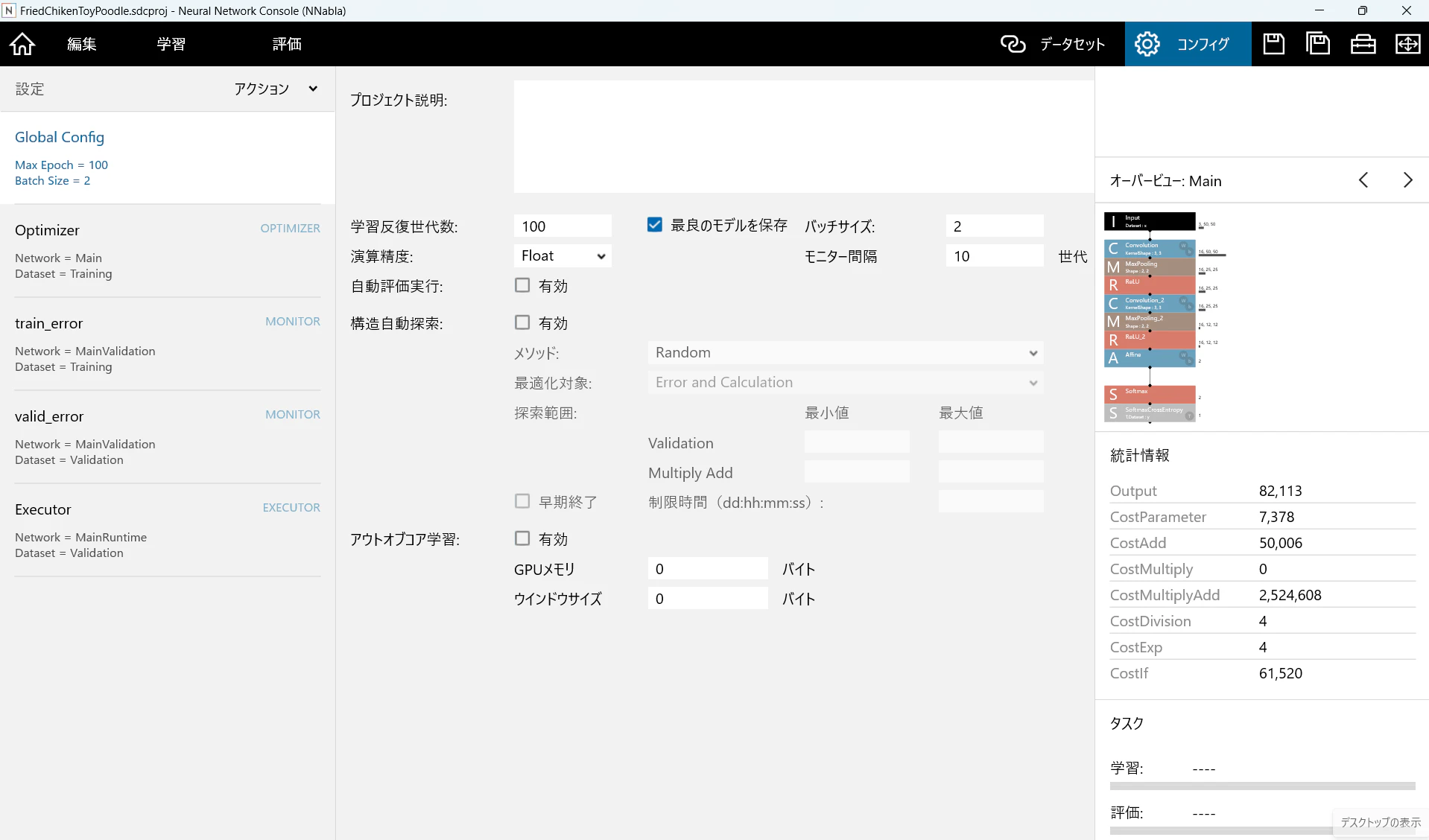Select Global Config settings entry
Viewport: 1429px width, 840px height.
168,157
